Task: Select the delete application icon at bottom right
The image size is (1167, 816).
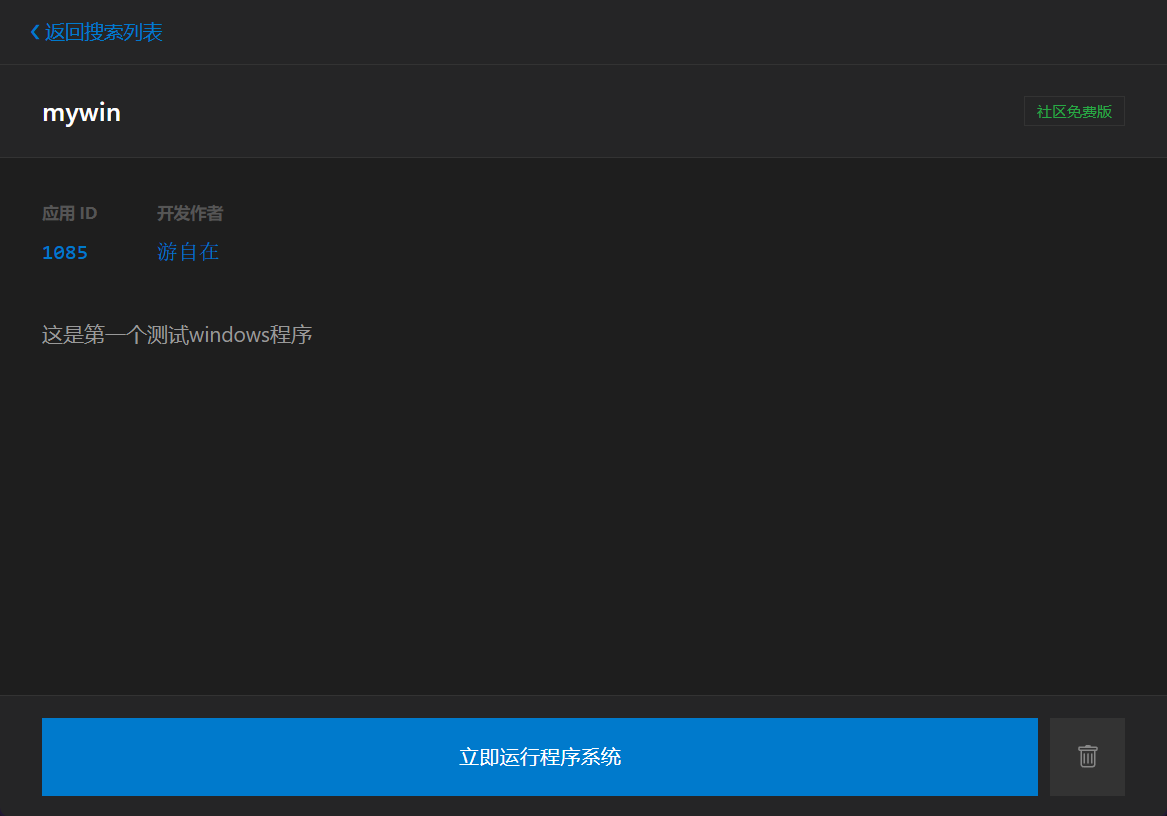Action: [x=1087, y=757]
